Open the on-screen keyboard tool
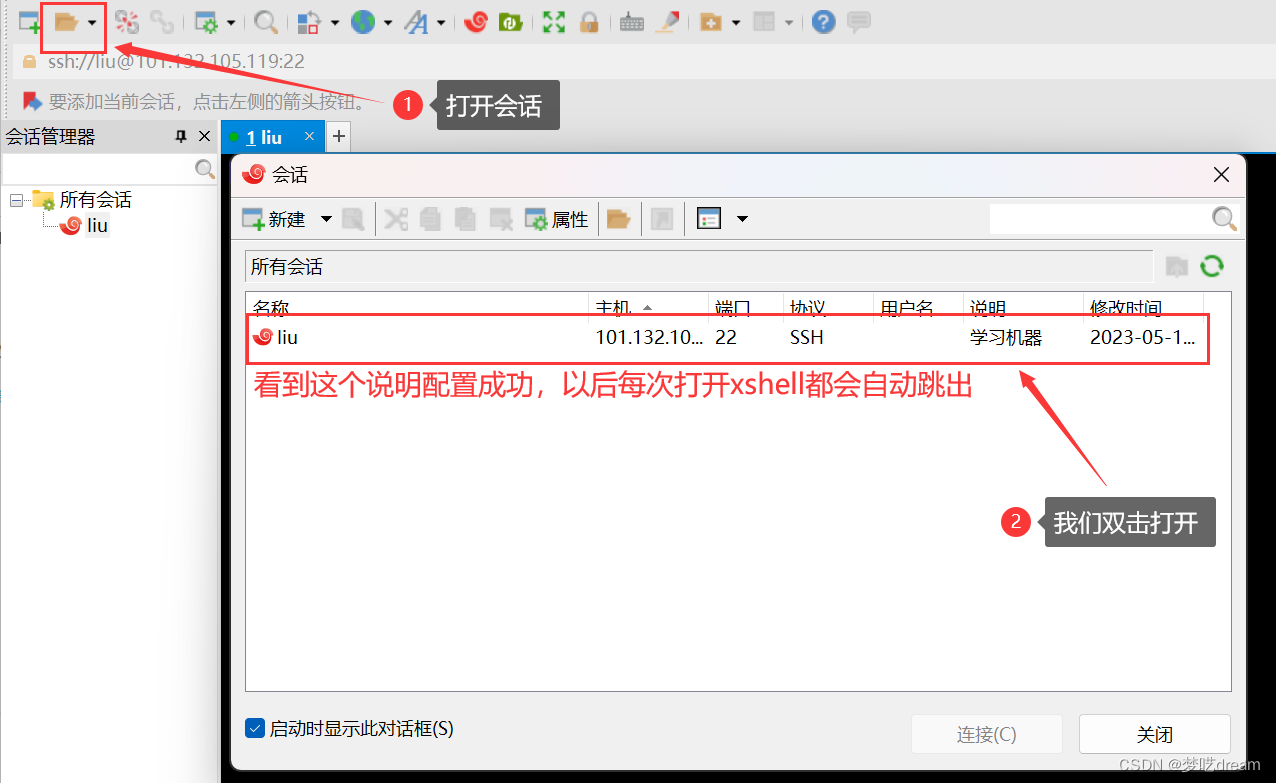 click(631, 22)
